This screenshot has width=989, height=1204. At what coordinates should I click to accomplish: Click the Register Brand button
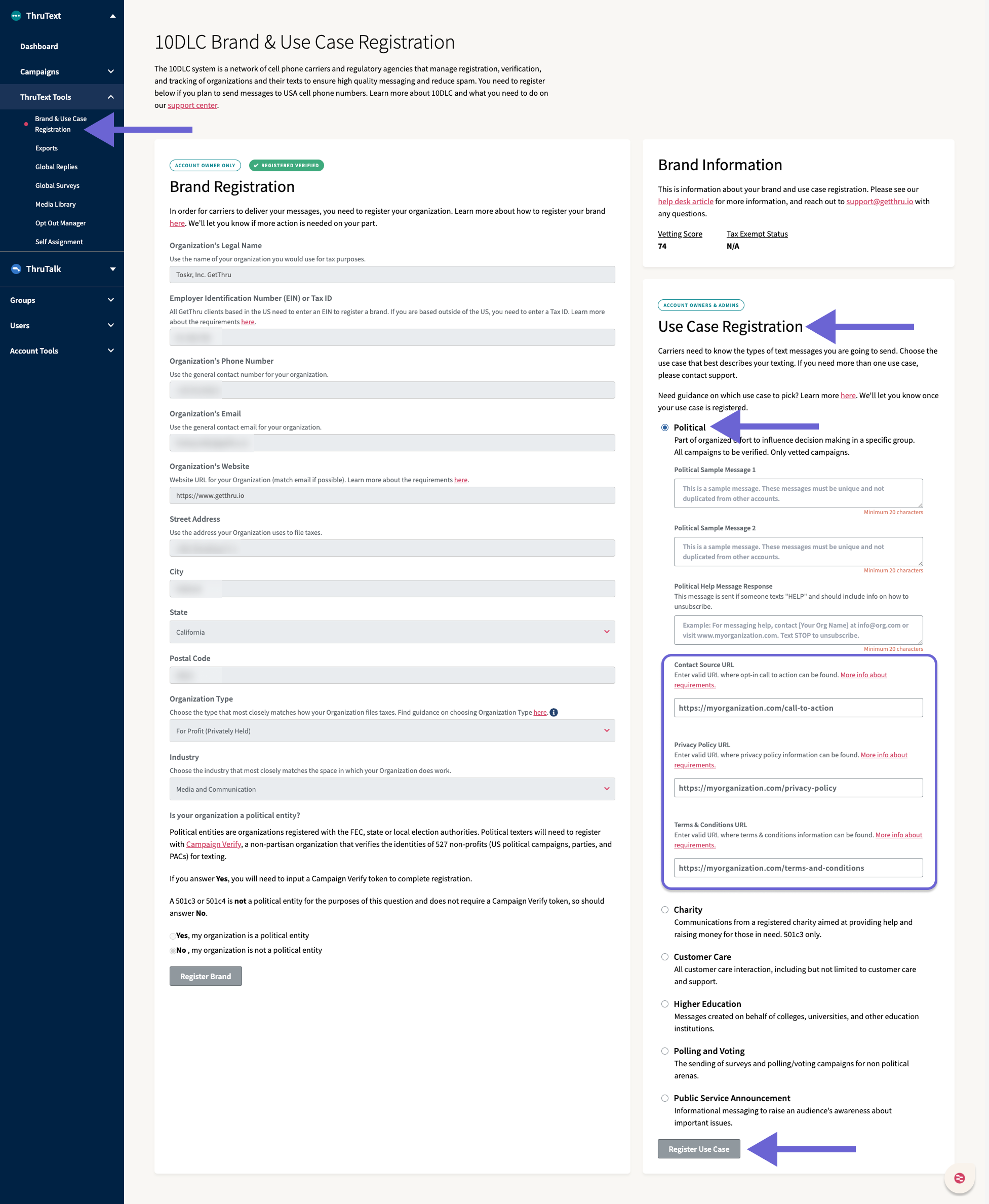[x=205, y=976]
